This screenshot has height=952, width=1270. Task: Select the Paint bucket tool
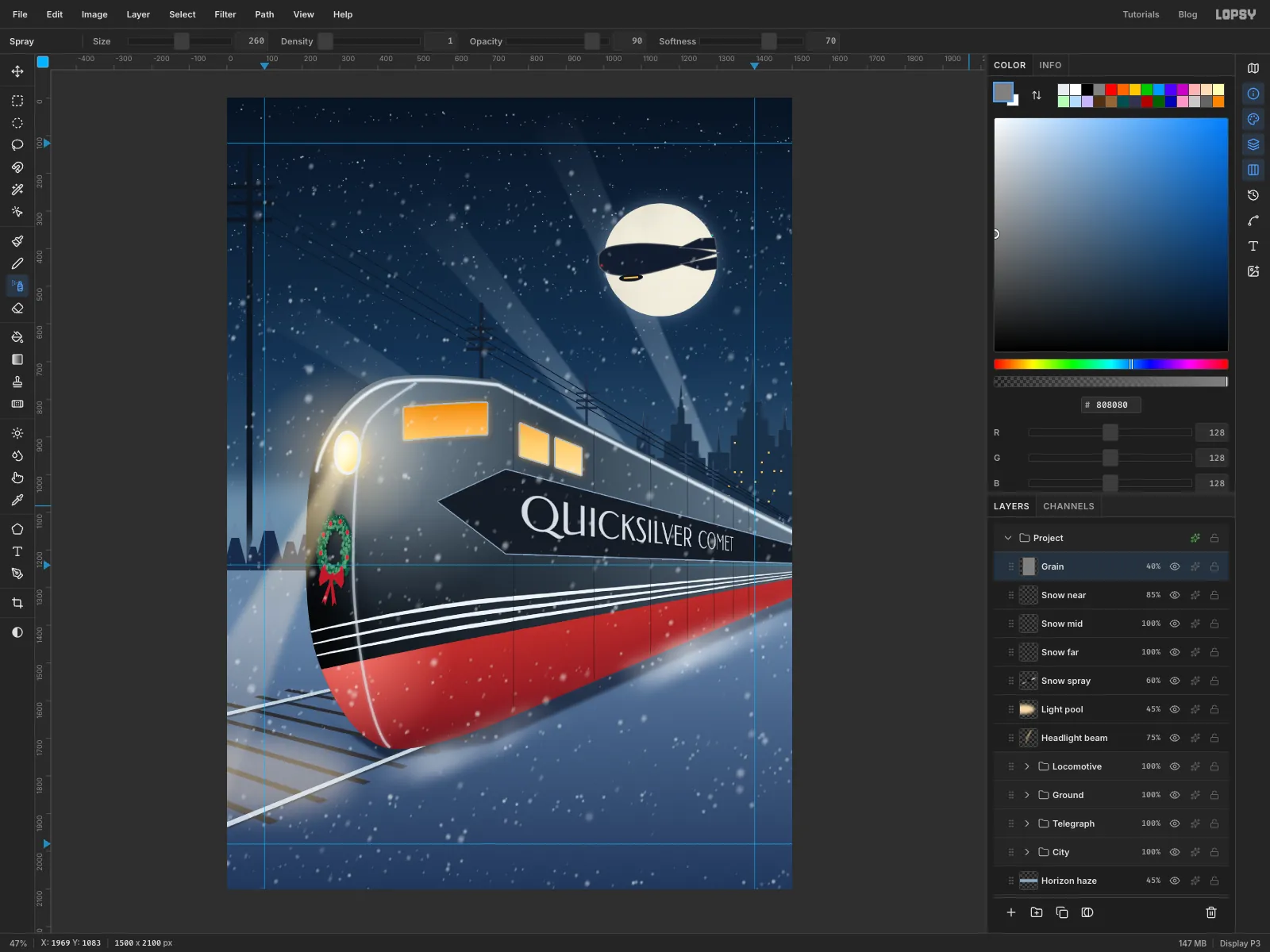tap(17, 337)
